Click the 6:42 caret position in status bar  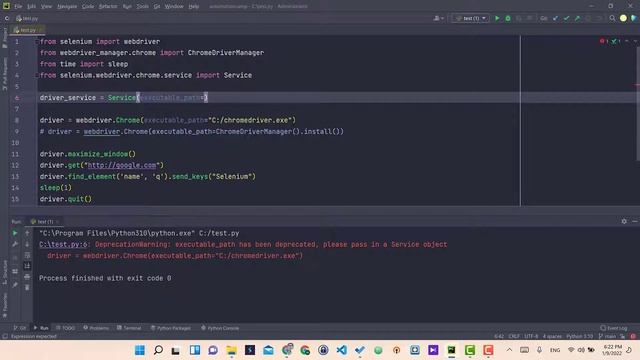point(499,336)
